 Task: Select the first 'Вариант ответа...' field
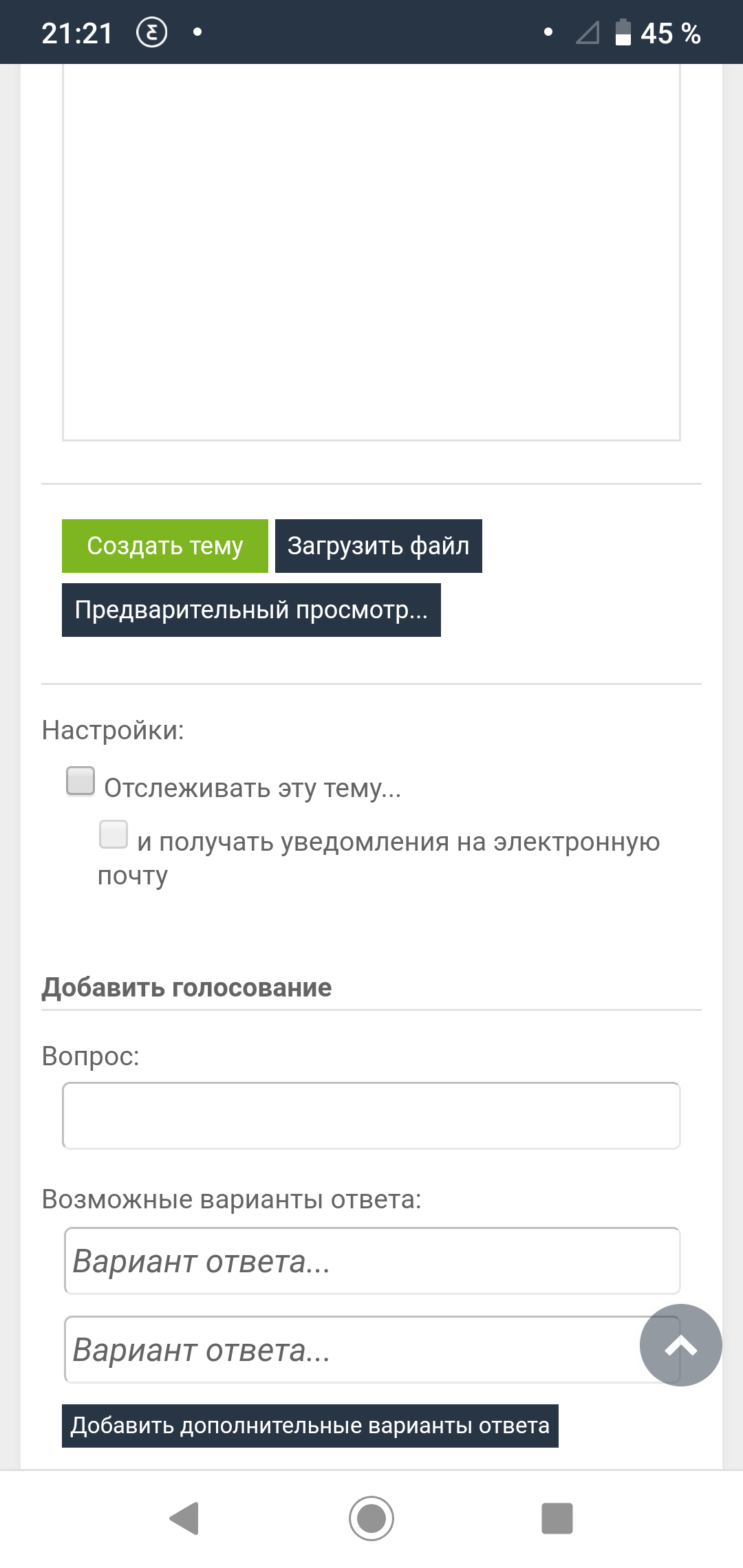372,1261
